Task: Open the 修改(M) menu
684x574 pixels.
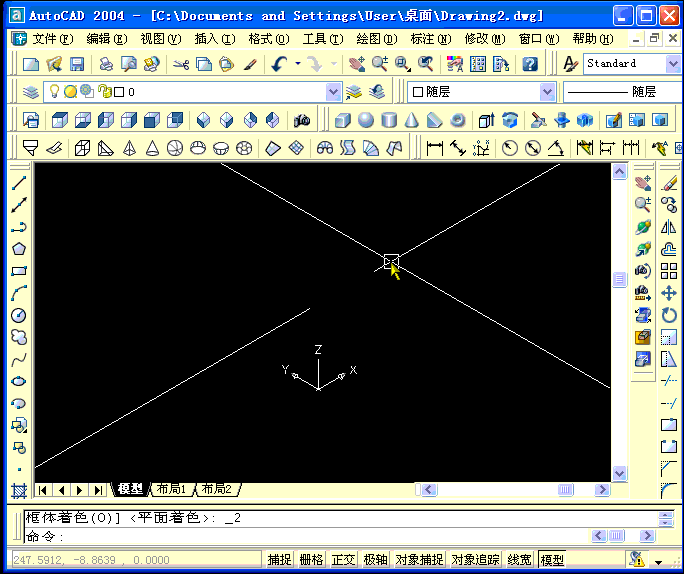Action: pyautogui.click(x=485, y=39)
